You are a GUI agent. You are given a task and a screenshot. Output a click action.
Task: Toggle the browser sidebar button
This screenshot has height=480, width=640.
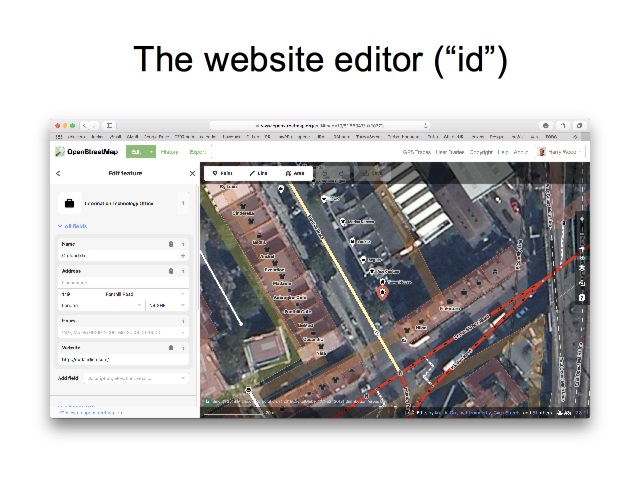pyautogui.click(x=109, y=126)
